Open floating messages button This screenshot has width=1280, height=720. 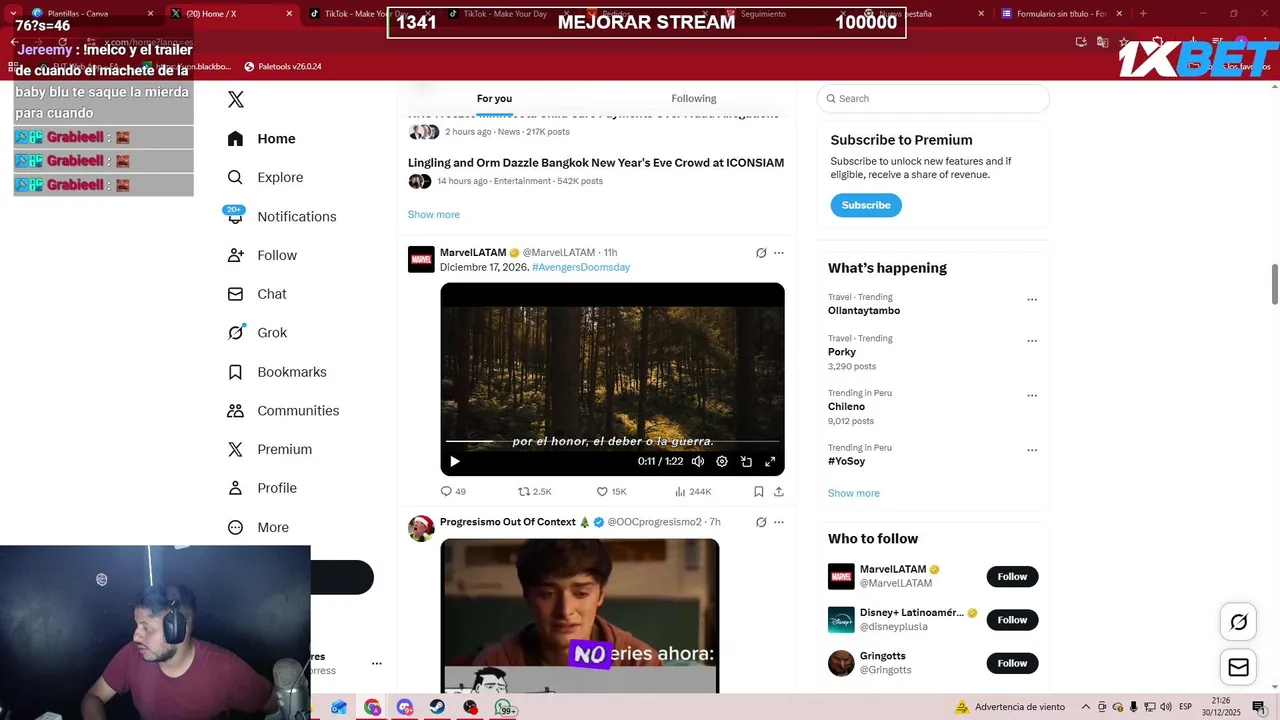1238,667
